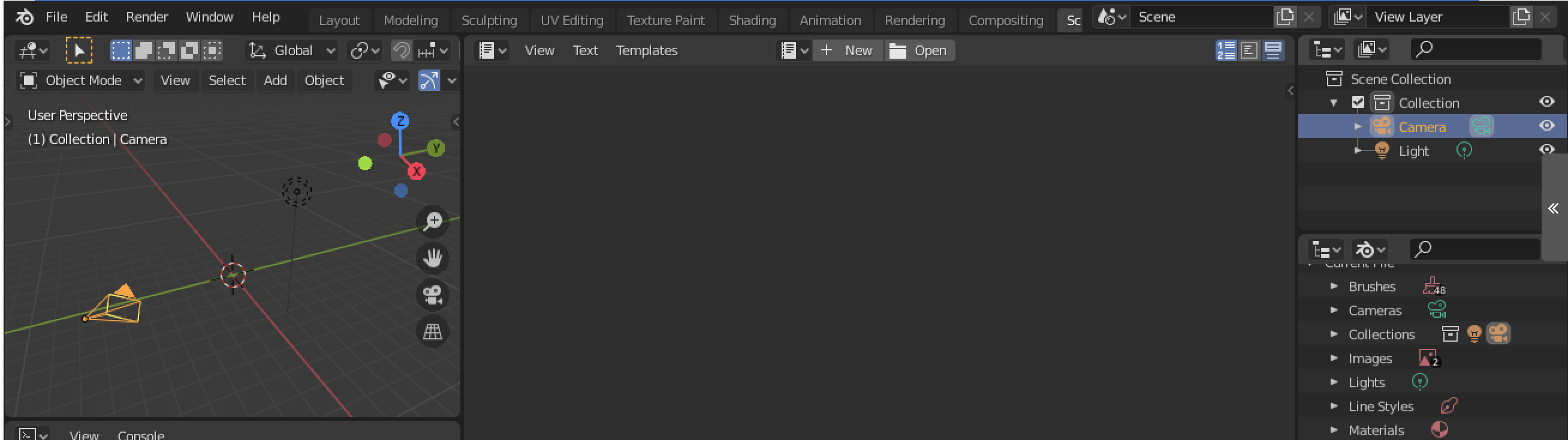This screenshot has height=440, width=1568.
Task: Click the new scene copy icon
Action: click(x=1285, y=17)
